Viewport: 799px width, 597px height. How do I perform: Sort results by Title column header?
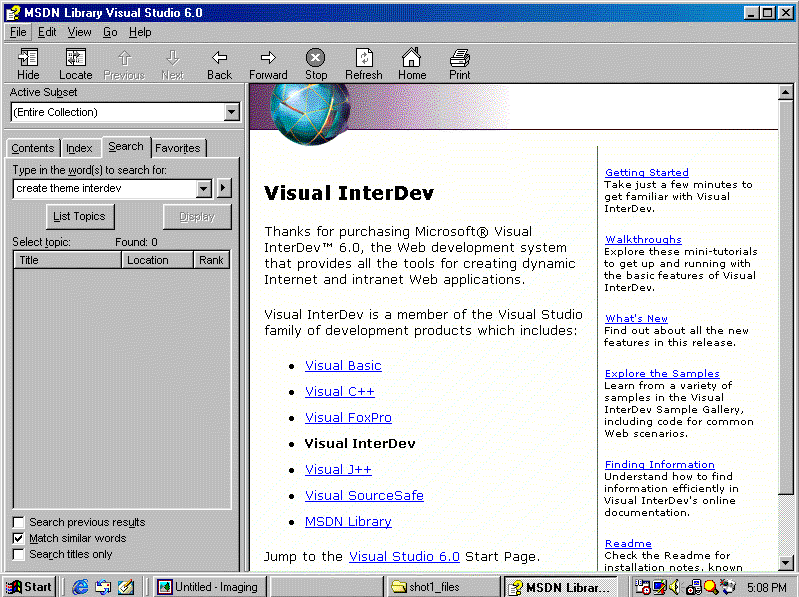[67, 260]
